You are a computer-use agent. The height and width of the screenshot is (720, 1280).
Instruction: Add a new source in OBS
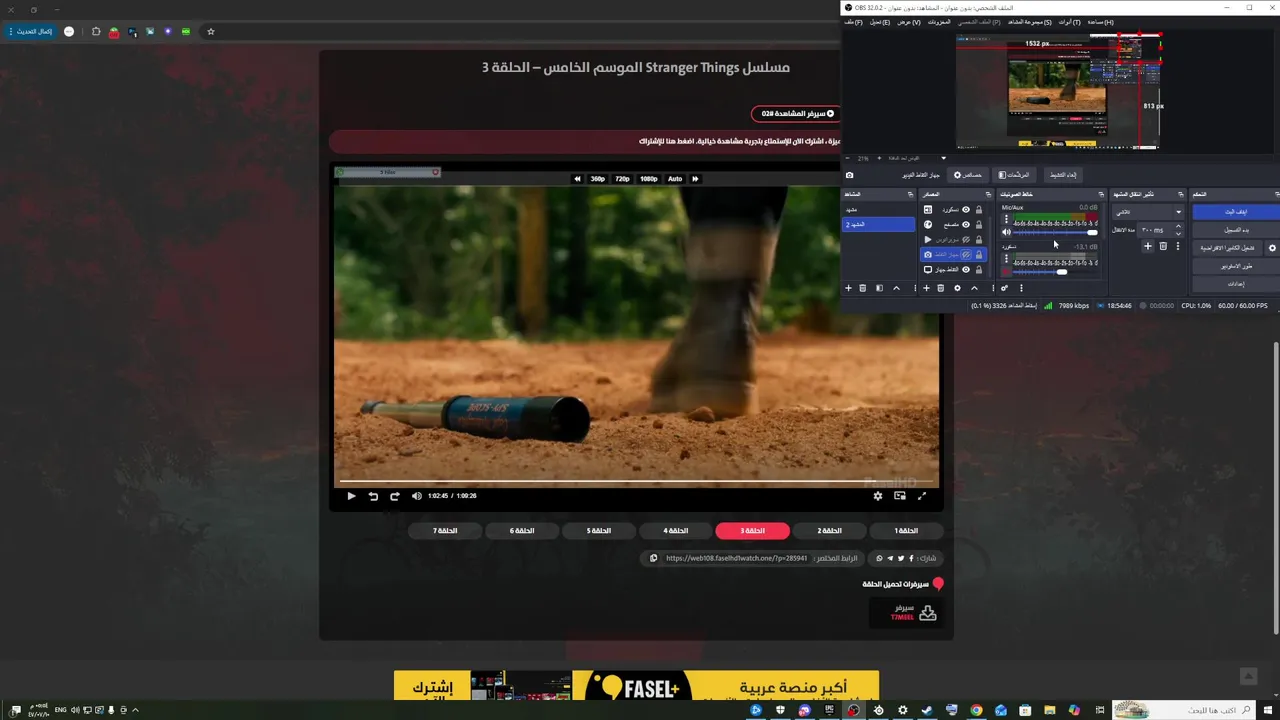coord(927,288)
